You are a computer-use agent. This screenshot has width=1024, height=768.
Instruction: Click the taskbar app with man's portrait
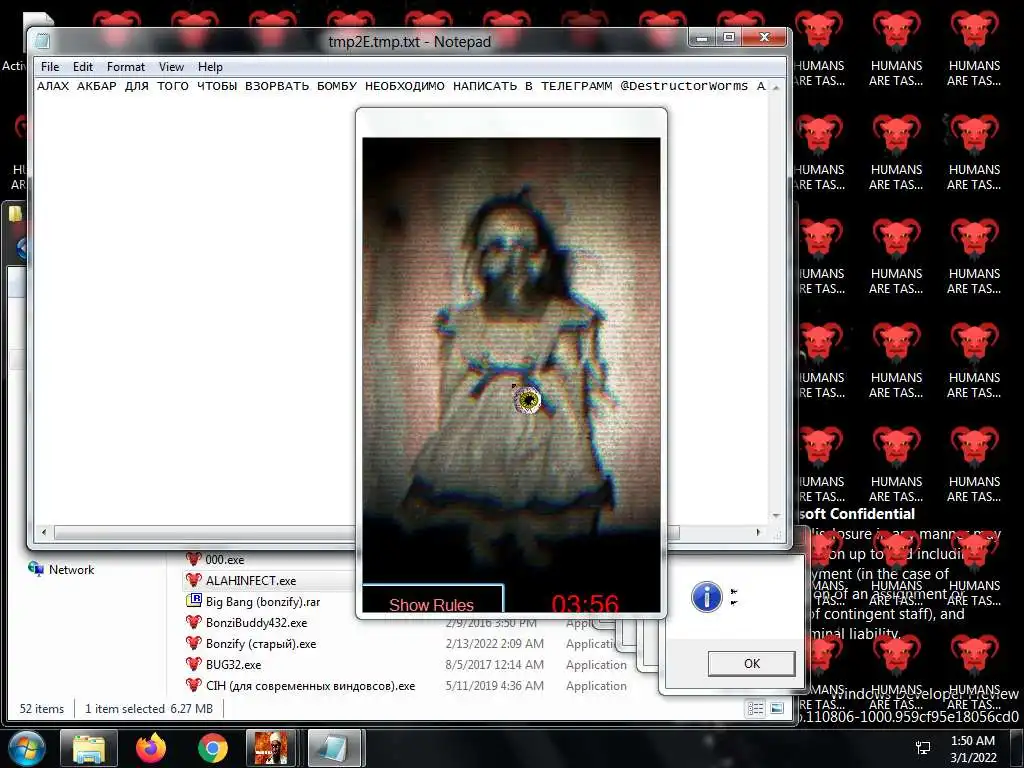271,748
